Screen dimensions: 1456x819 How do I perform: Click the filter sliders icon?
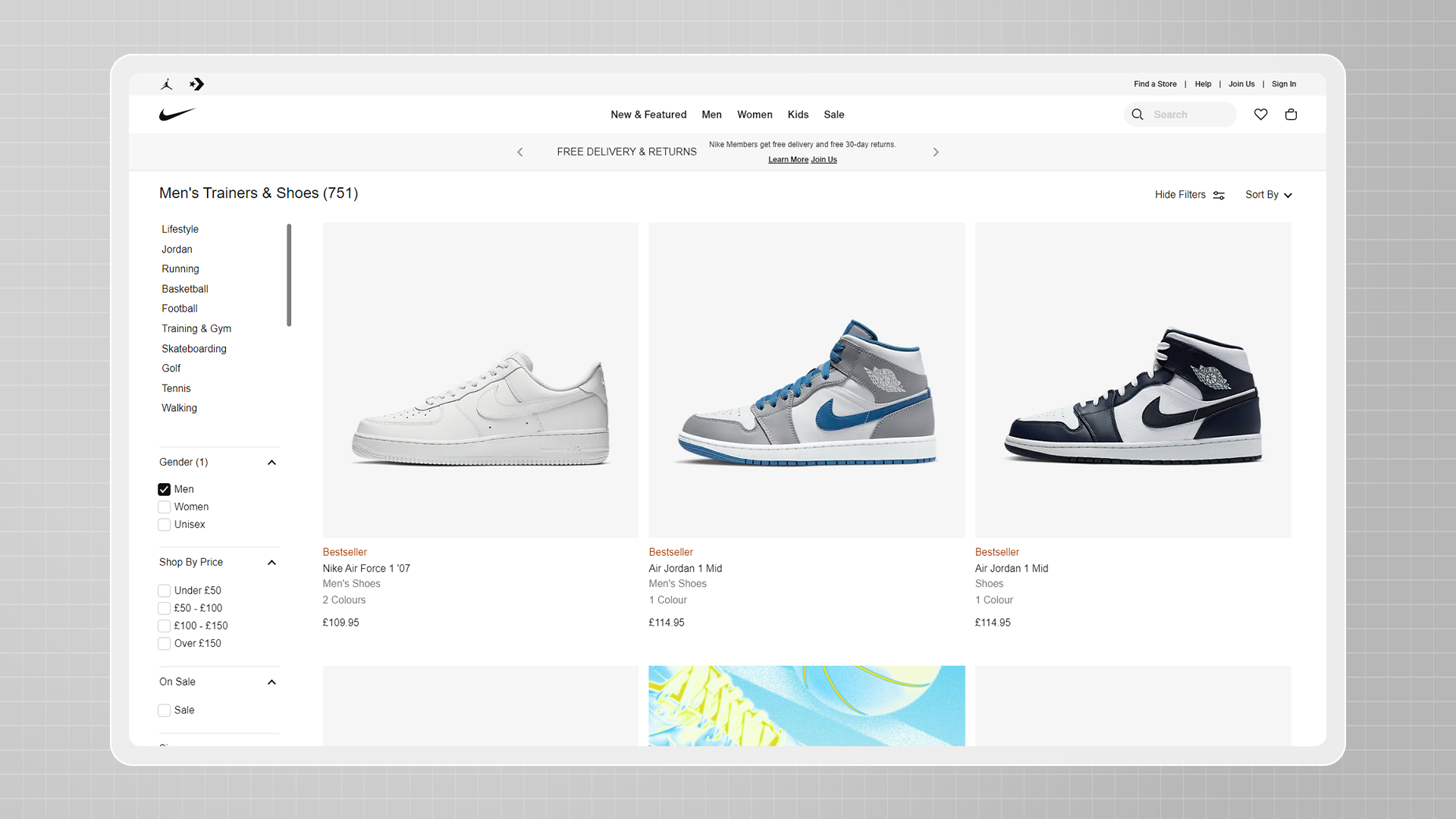pos(1219,196)
